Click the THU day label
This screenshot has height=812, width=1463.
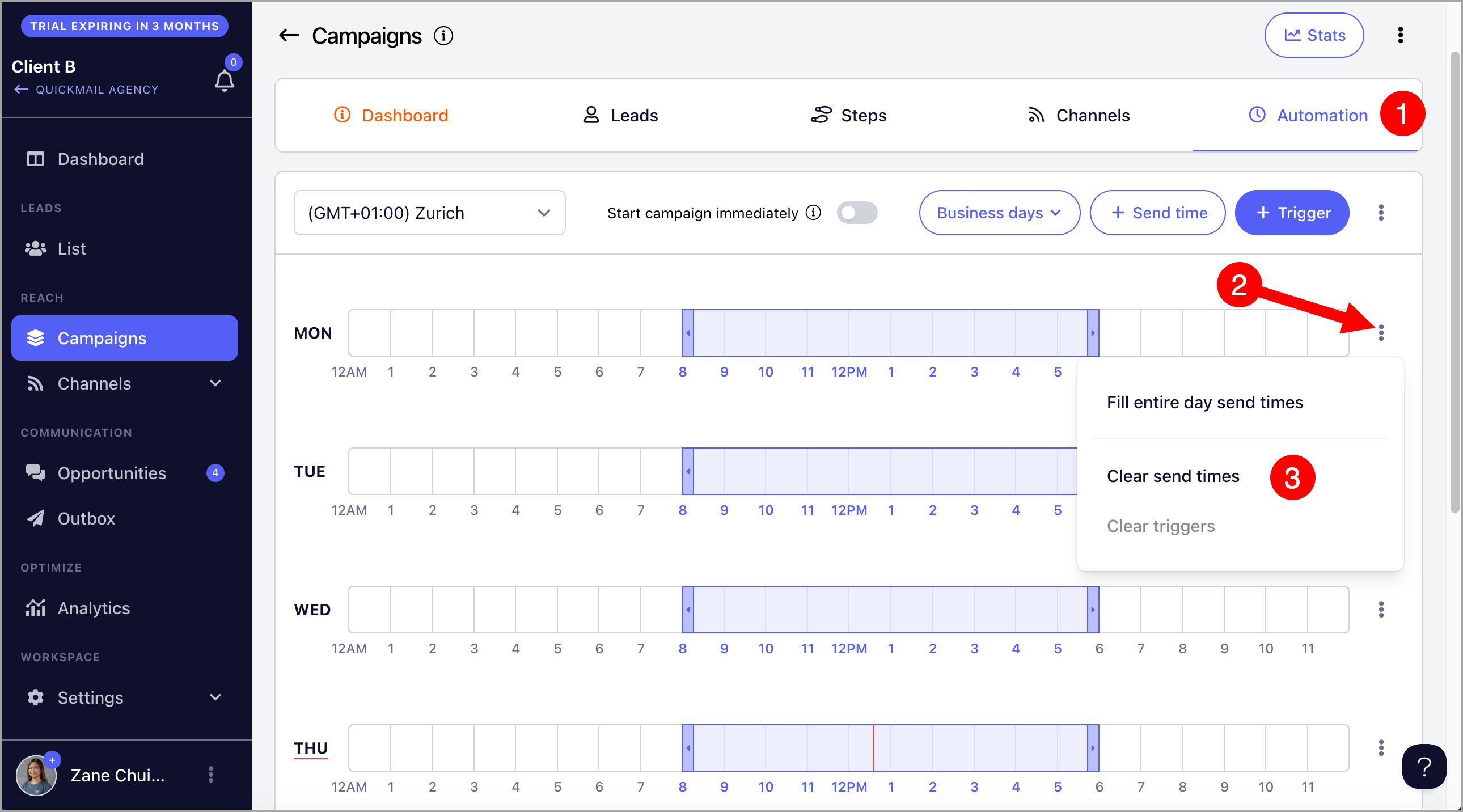pos(311,748)
